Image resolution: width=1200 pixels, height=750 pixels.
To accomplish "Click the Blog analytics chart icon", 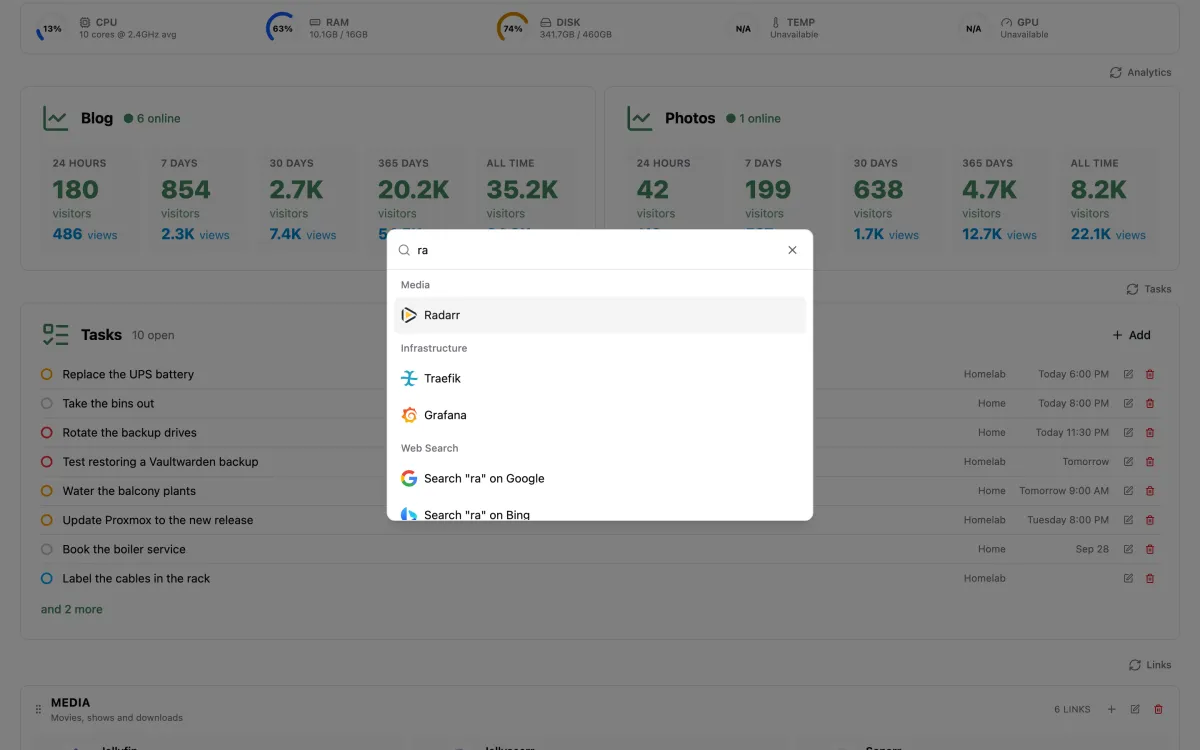I will click(55, 118).
